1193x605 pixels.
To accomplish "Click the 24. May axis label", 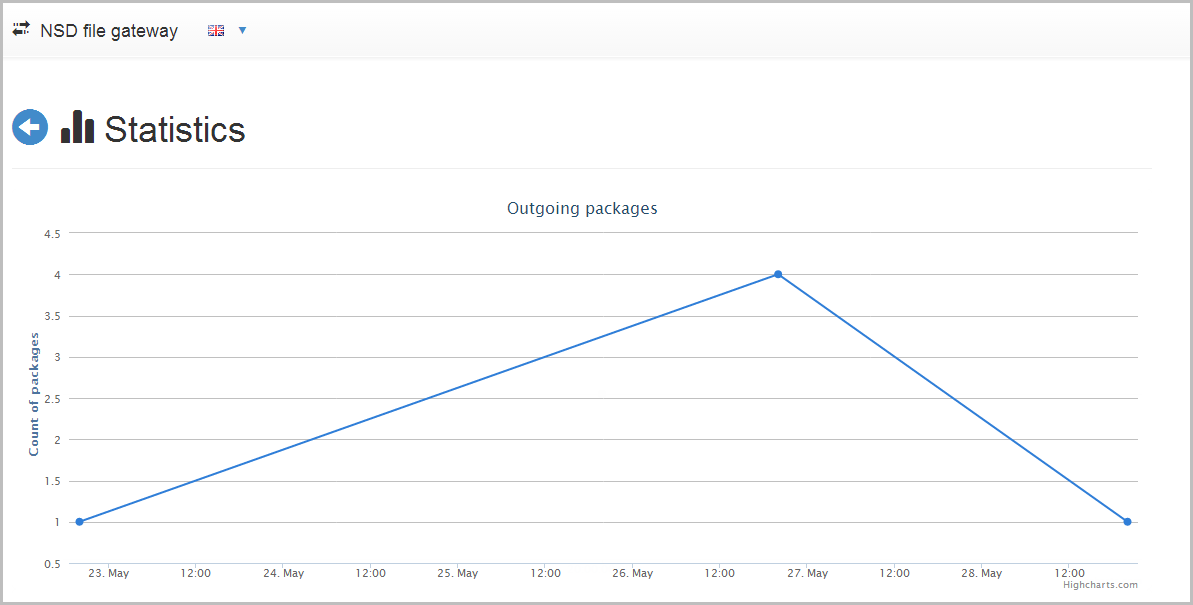I will pyautogui.click(x=283, y=573).
